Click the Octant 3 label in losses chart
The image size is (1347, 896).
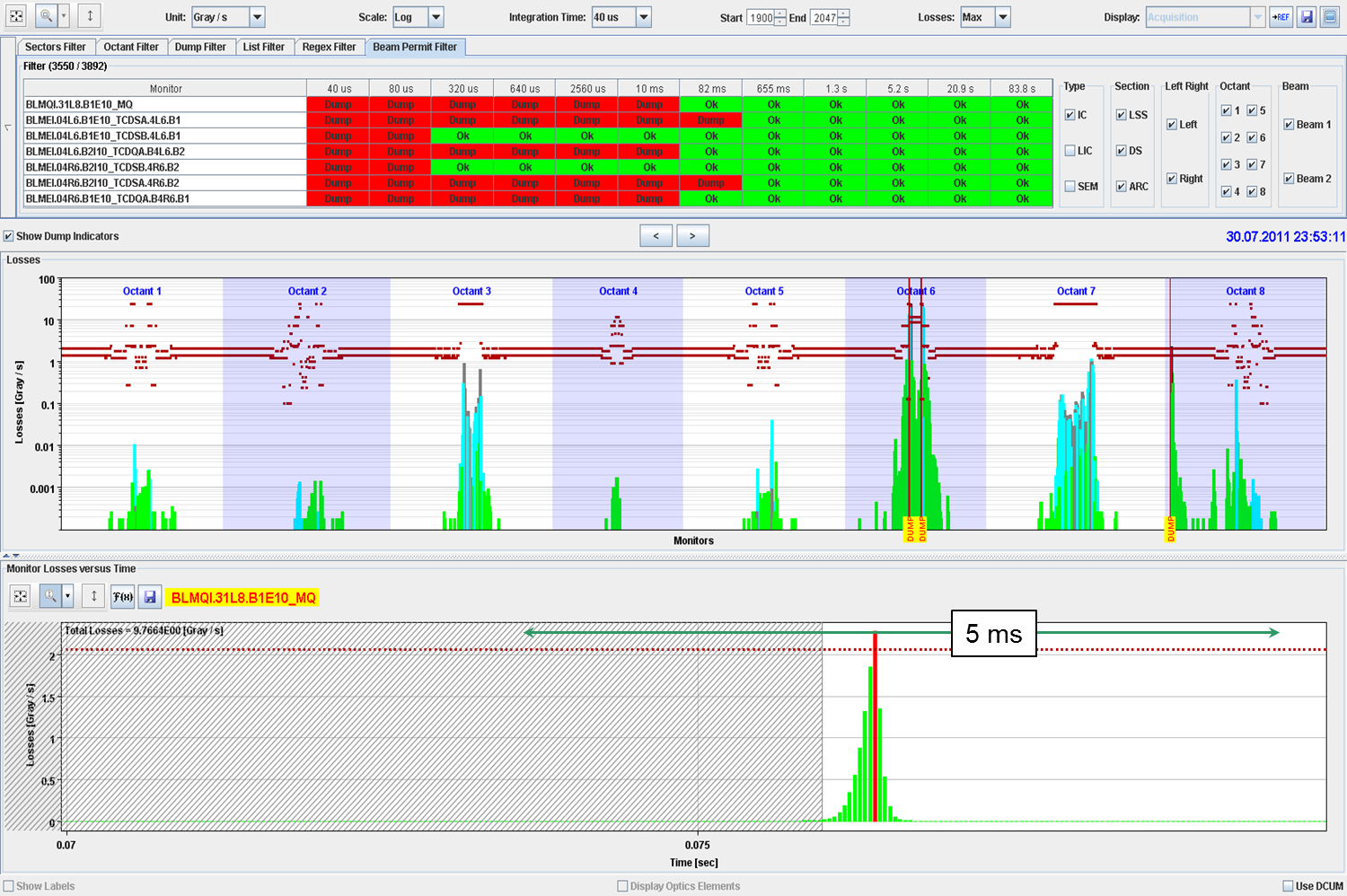click(x=471, y=291)
